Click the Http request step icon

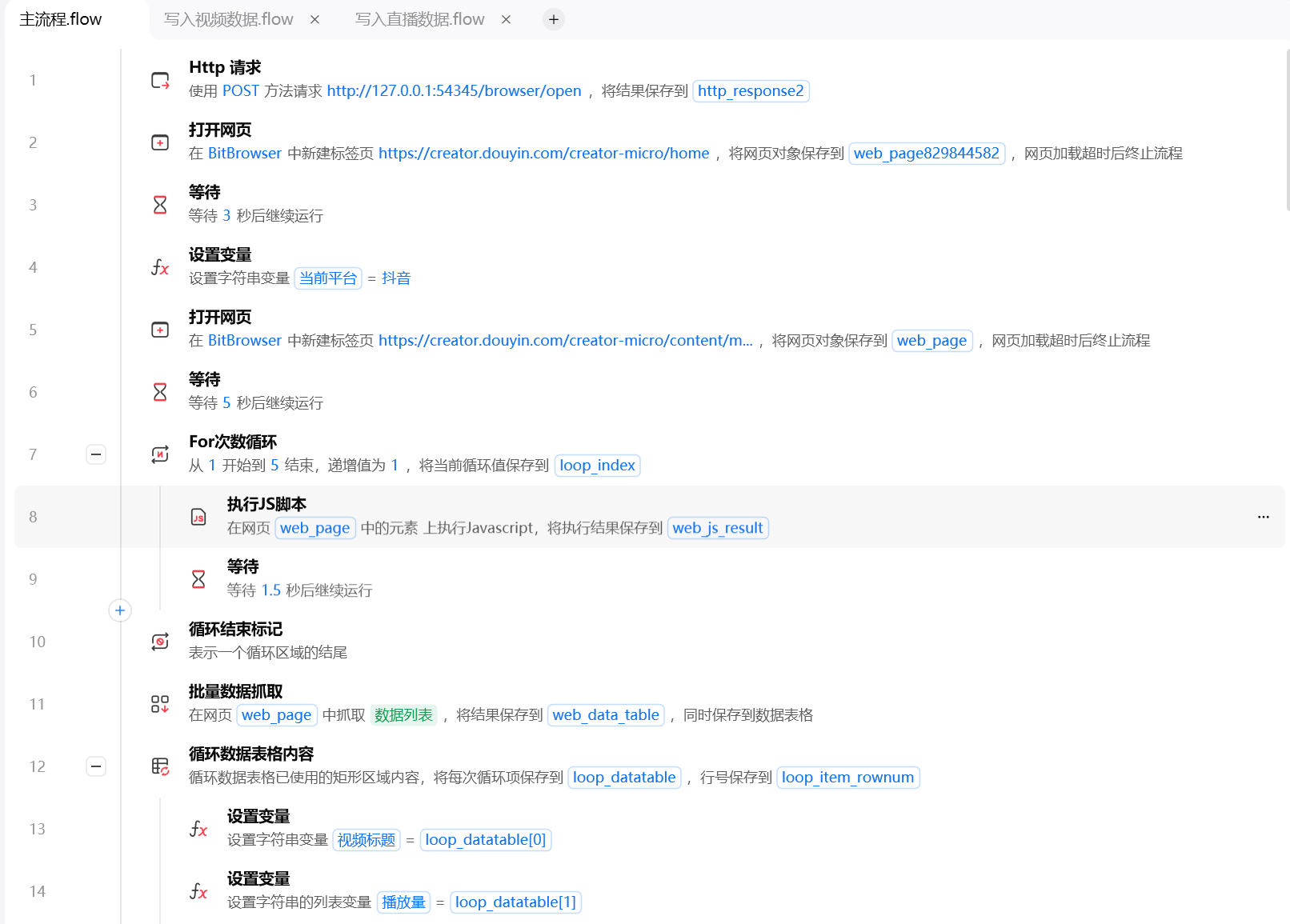[160, 80]
